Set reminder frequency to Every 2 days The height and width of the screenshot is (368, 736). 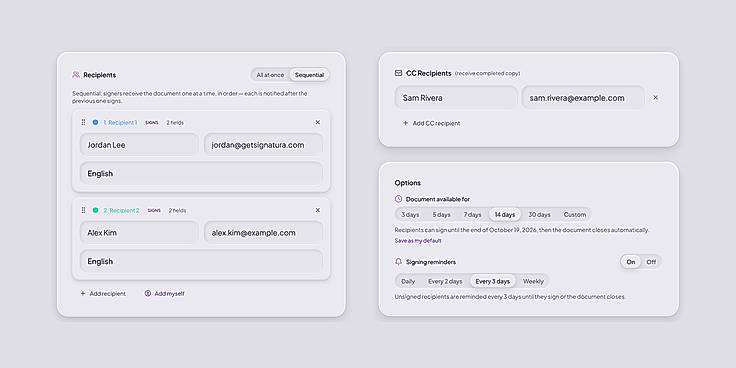pos(445,281)
